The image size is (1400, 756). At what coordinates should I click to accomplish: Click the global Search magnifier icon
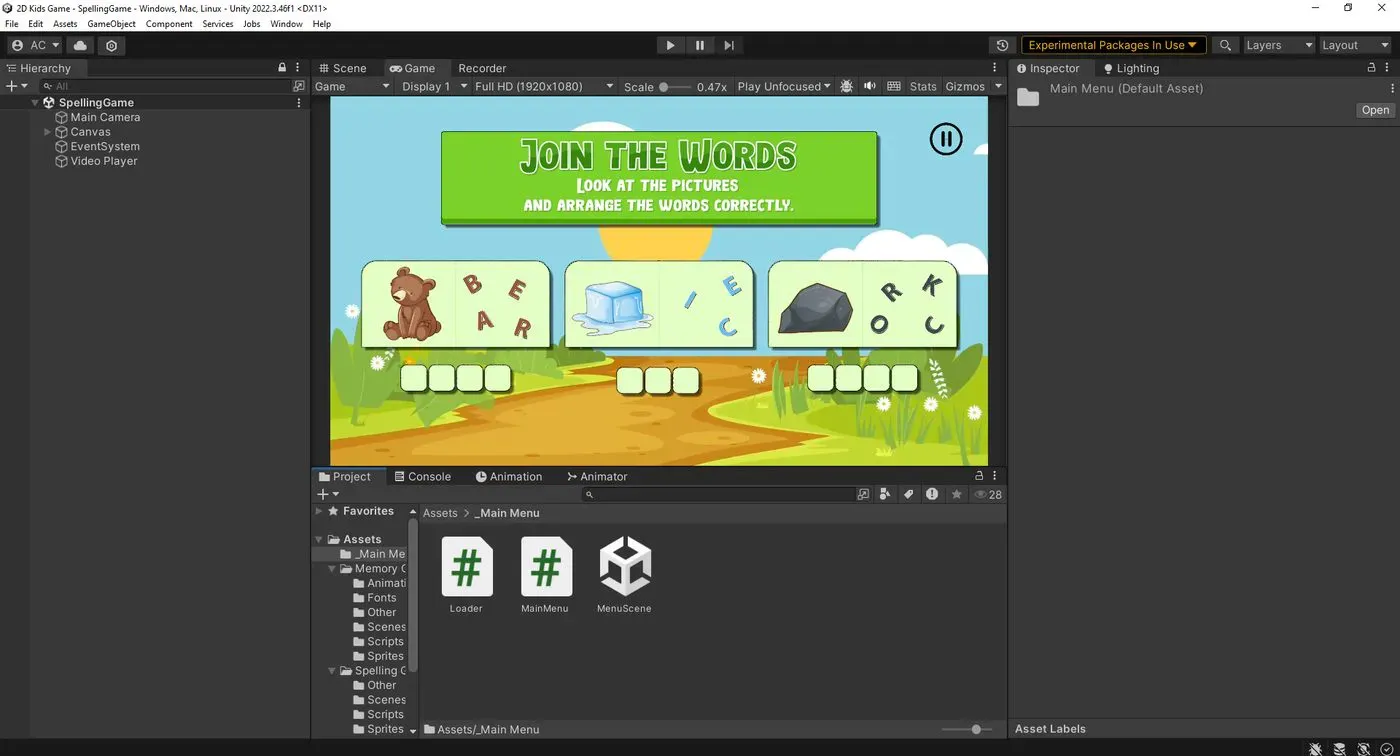click(1225, 45)
